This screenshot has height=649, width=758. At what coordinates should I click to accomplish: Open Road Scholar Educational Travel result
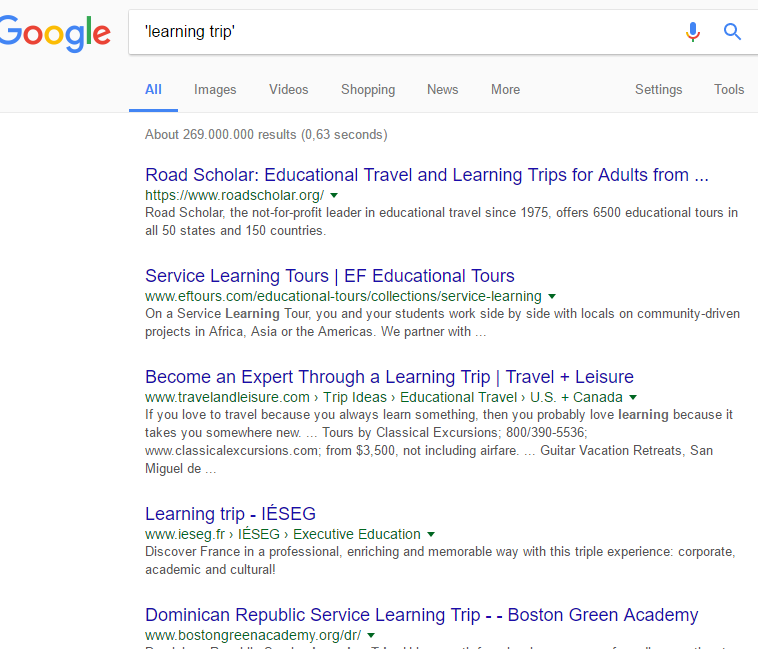(x=427, y=175)
